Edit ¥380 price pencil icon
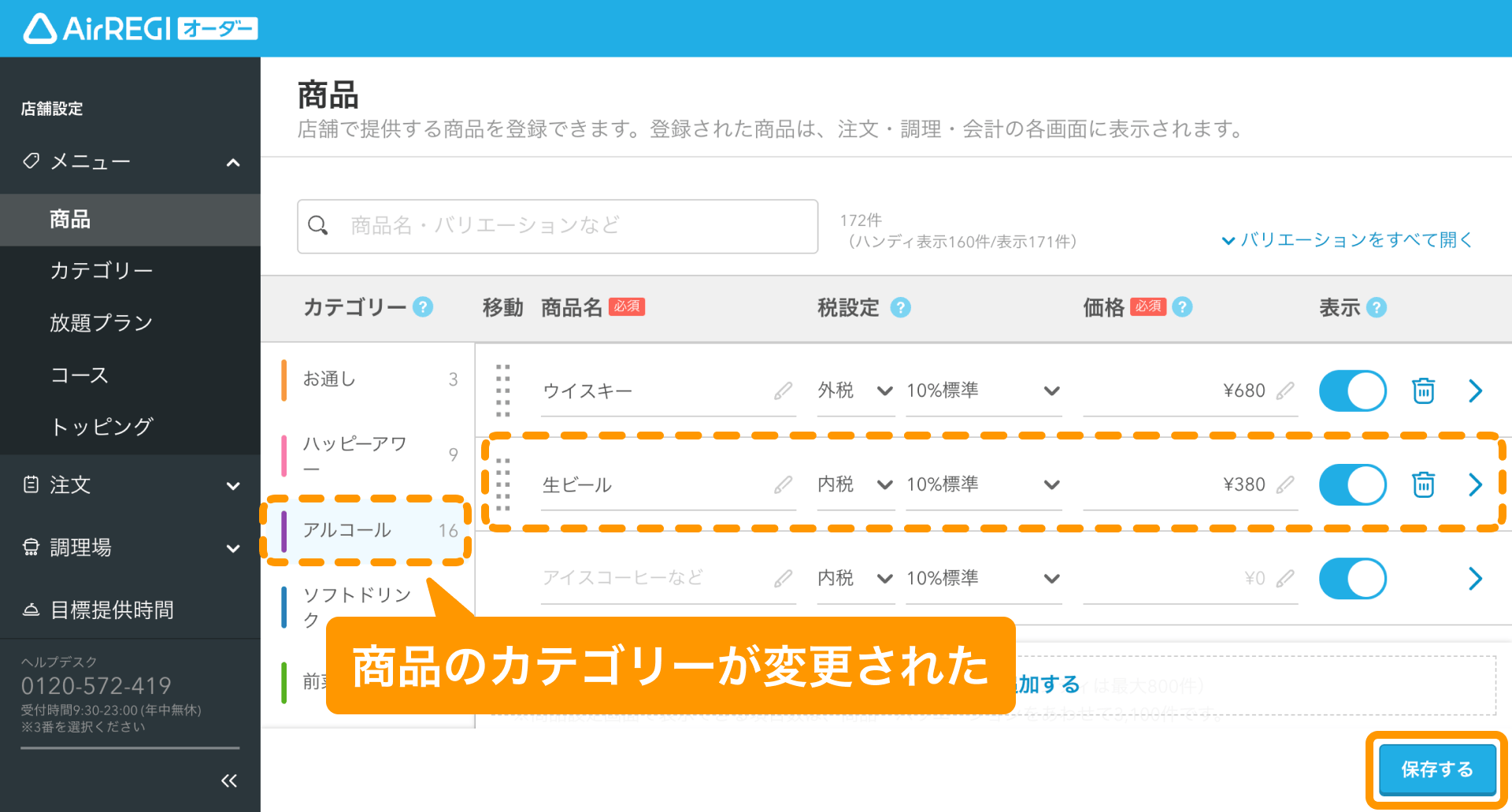Viewport: 1512px width, 812px height. click(1285, 484)
